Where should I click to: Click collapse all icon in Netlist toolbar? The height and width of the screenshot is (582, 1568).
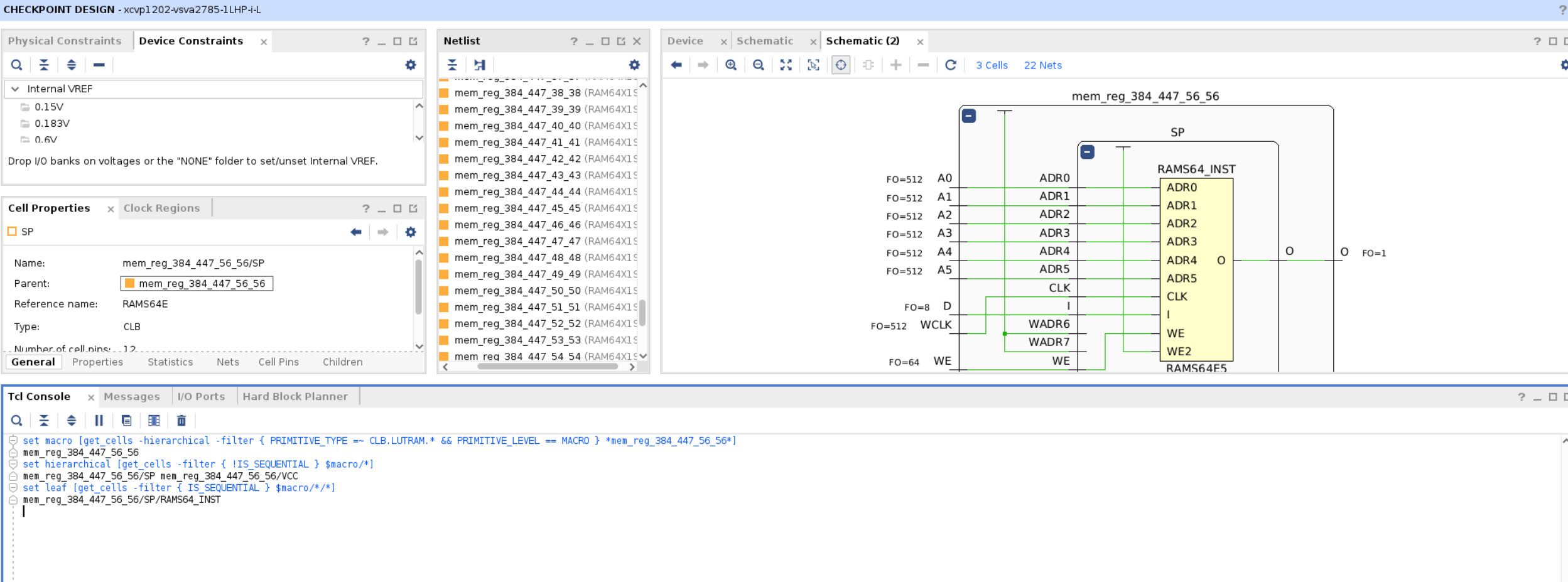click(x=452, y=65)
